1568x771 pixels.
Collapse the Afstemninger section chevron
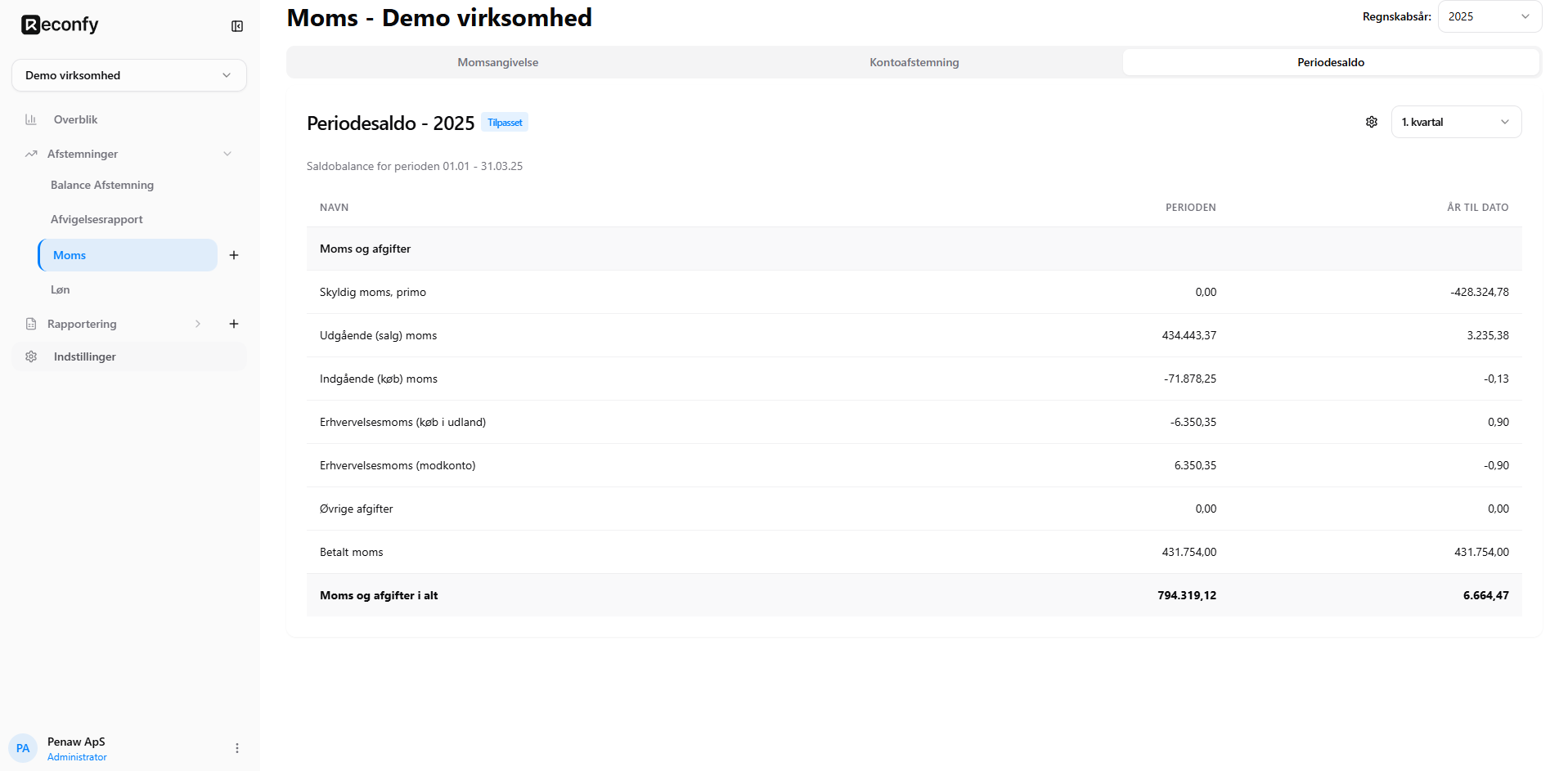coord(227,154)
